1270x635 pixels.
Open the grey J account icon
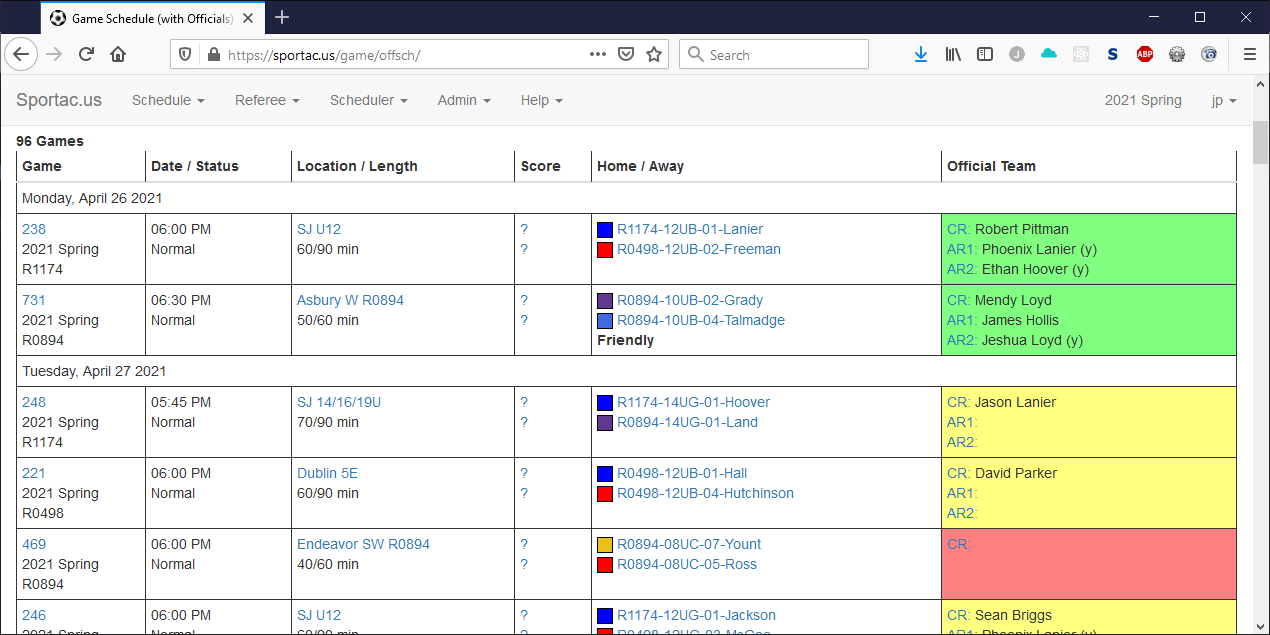(x=1017, y=55)
